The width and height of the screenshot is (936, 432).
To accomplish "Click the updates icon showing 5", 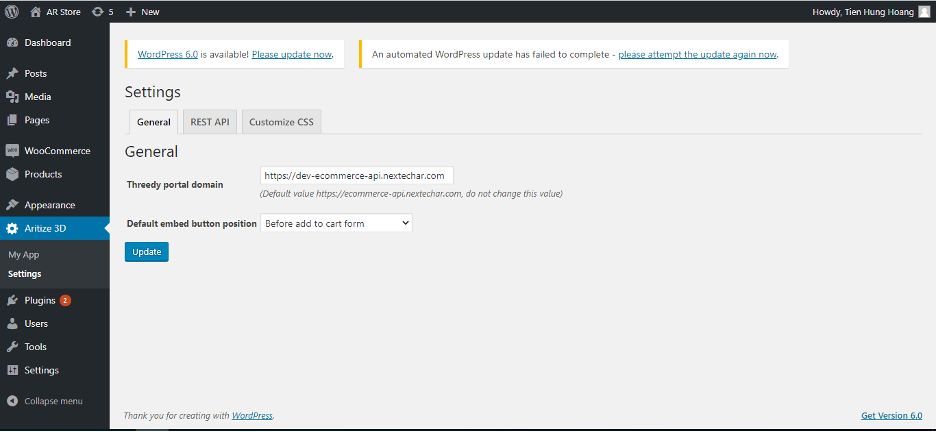I will tap(97, 12).
